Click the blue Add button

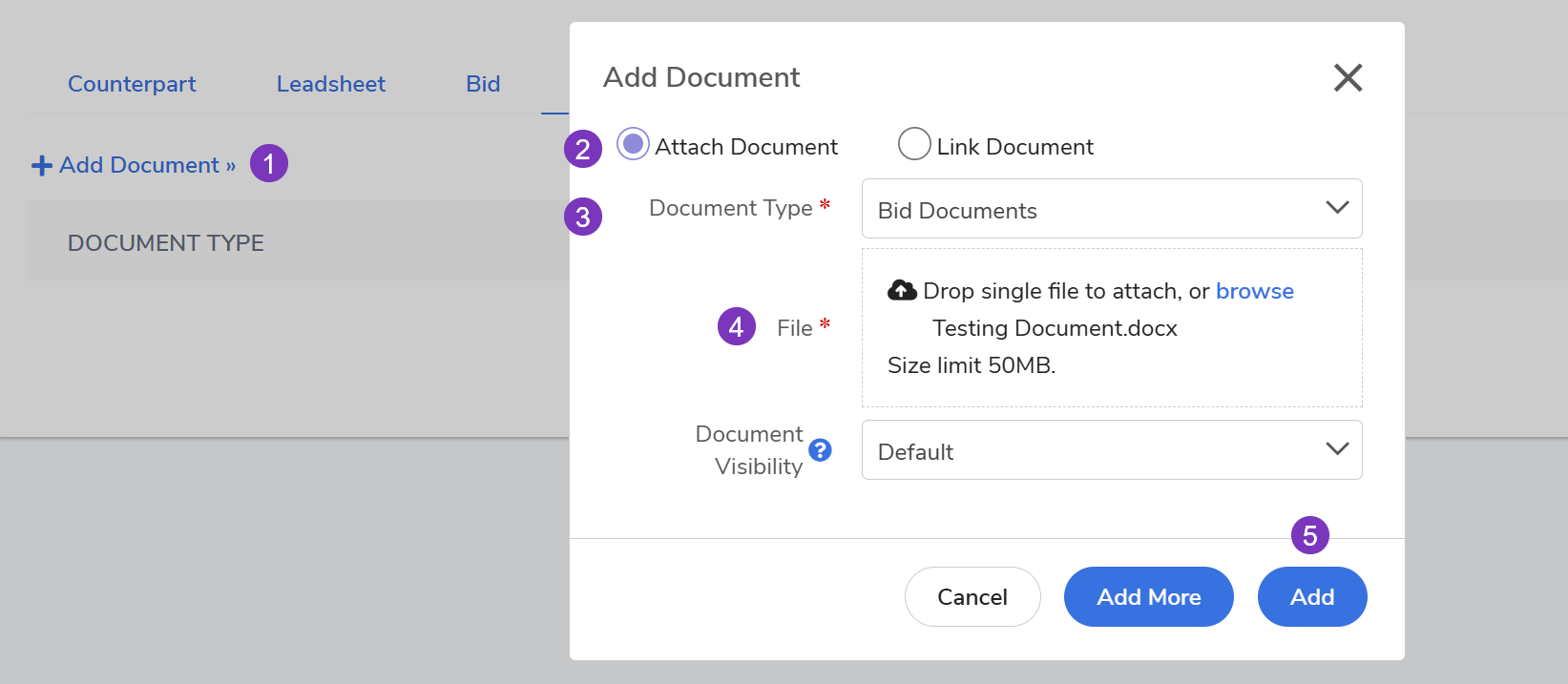pos(1311,597)
